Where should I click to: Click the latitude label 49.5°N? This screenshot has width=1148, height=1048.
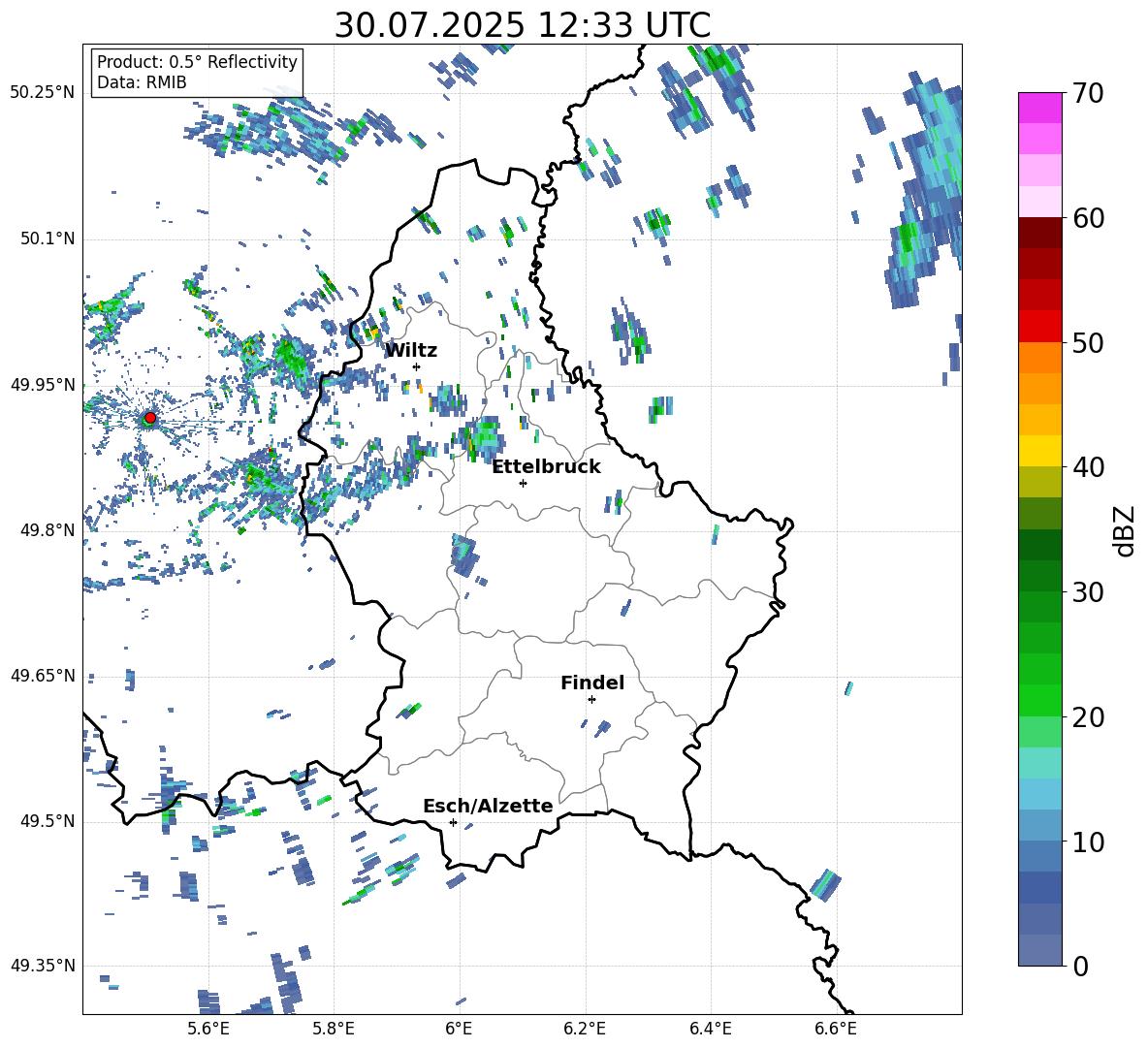click(x=48, y=821)
